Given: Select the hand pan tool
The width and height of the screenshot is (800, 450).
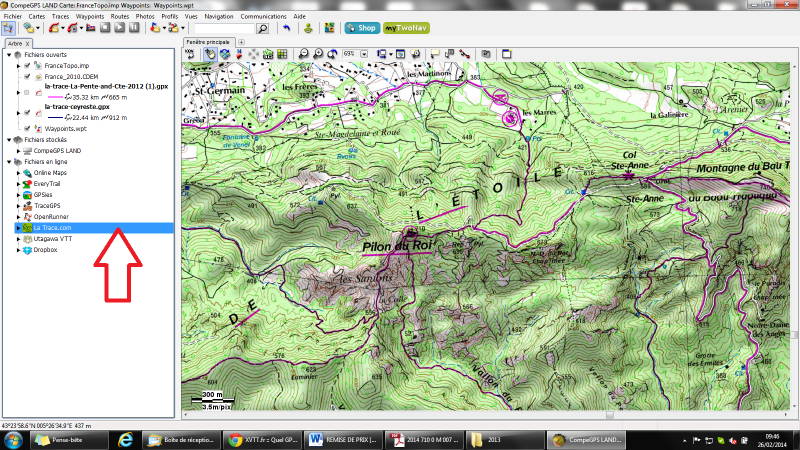Looking at the screenshot, I should (x=210, y=54).
